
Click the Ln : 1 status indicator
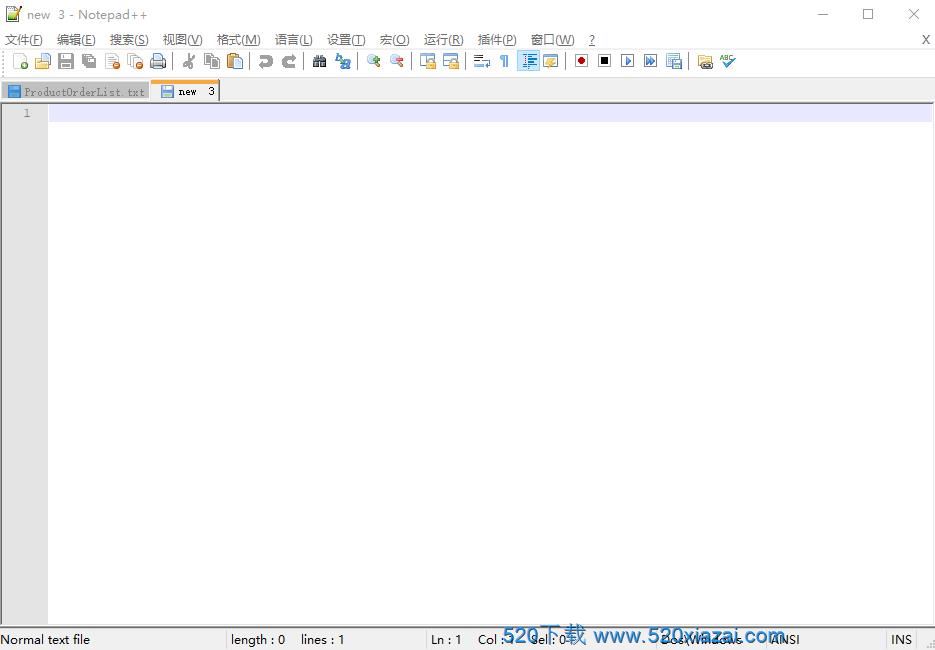[x=446, y=640]
